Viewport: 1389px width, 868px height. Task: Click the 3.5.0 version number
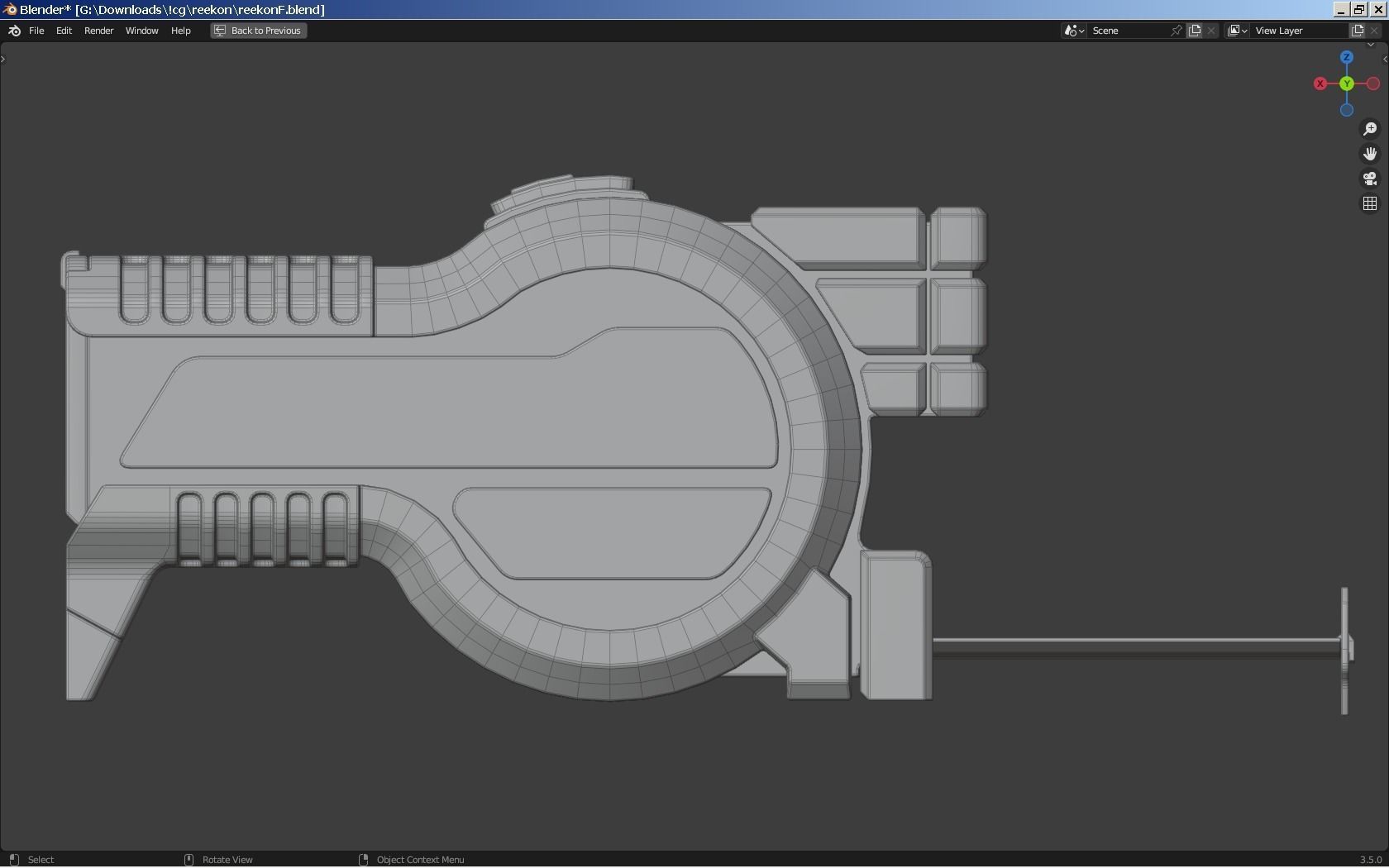coord(1371,860)
